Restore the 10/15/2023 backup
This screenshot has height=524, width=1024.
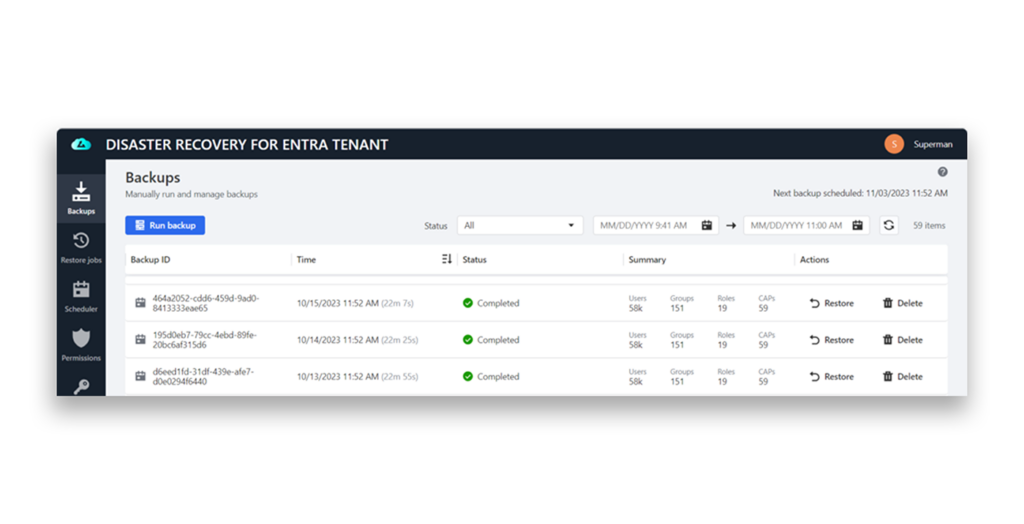click(x=831, y=303)
